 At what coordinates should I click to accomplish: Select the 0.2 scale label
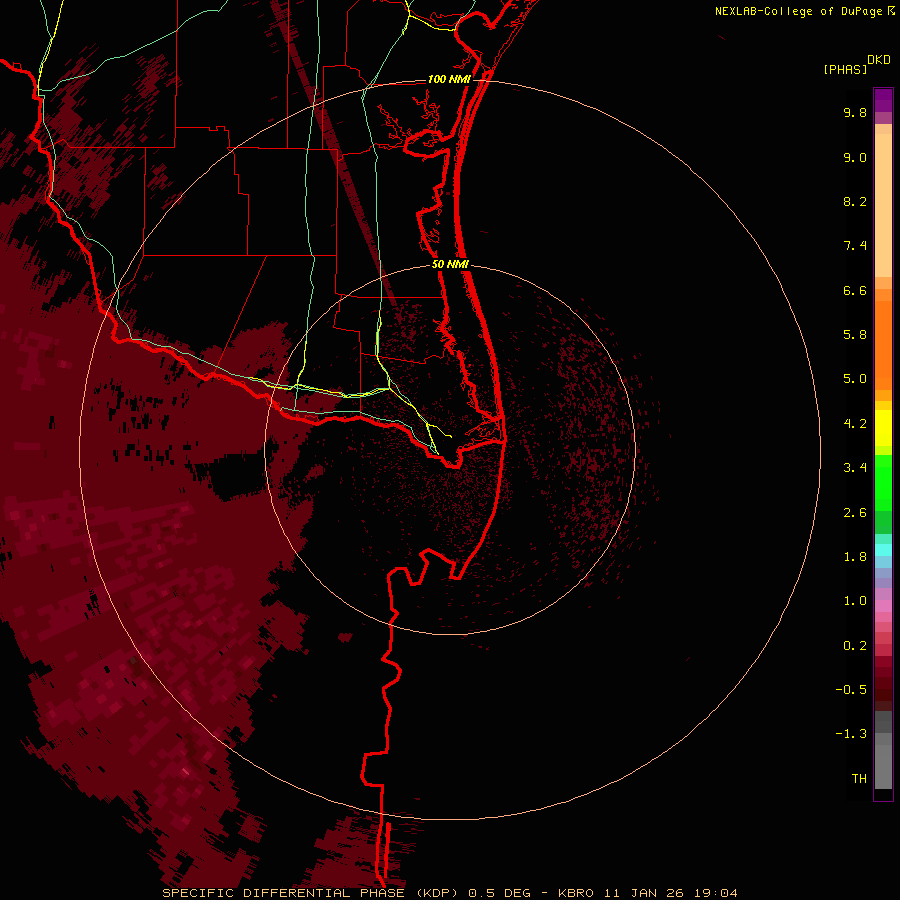[x=855, y=646]
